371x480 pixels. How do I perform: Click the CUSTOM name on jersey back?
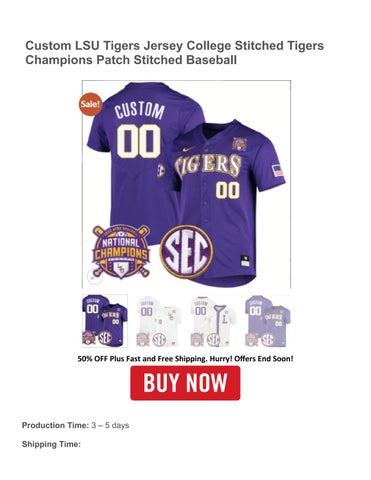(x=140, y=111)
